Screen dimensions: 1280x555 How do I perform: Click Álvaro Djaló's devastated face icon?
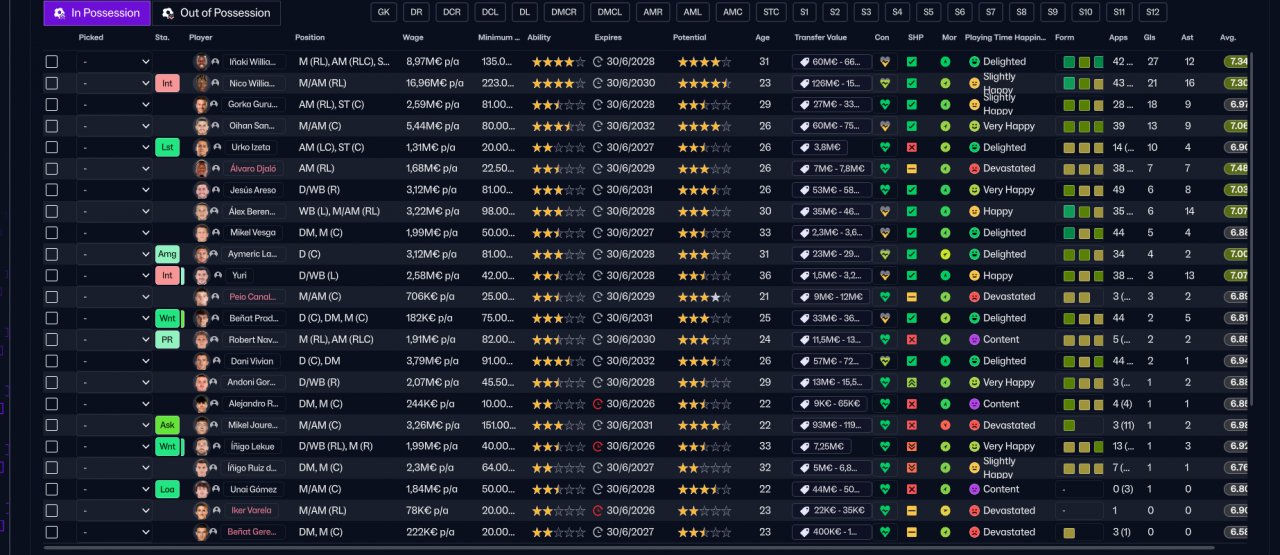[x=975, y=169]
